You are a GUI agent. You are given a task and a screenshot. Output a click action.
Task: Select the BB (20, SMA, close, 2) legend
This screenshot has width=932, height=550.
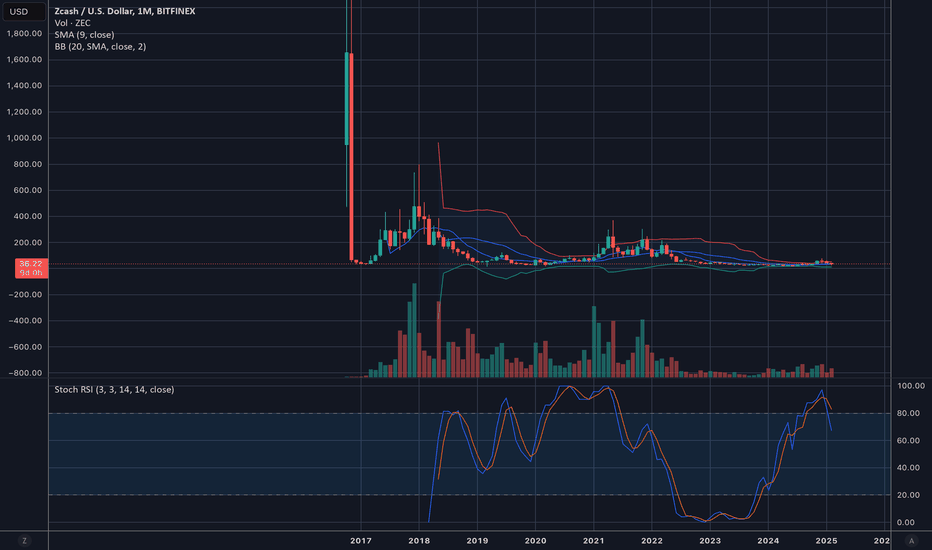point(100,46)
